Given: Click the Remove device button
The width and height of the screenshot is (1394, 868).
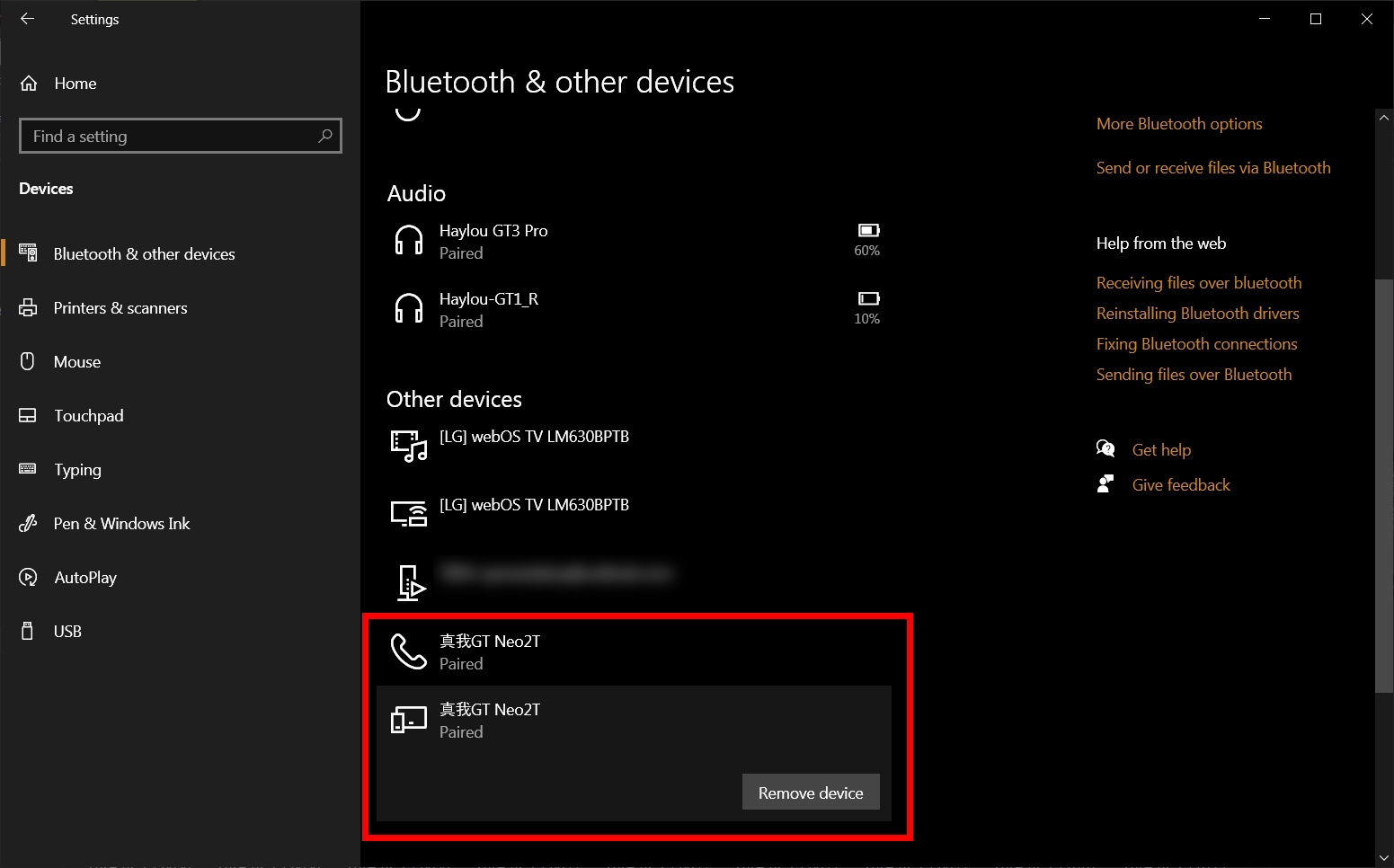Looking at the screenshot, I should tap(811, 793).
